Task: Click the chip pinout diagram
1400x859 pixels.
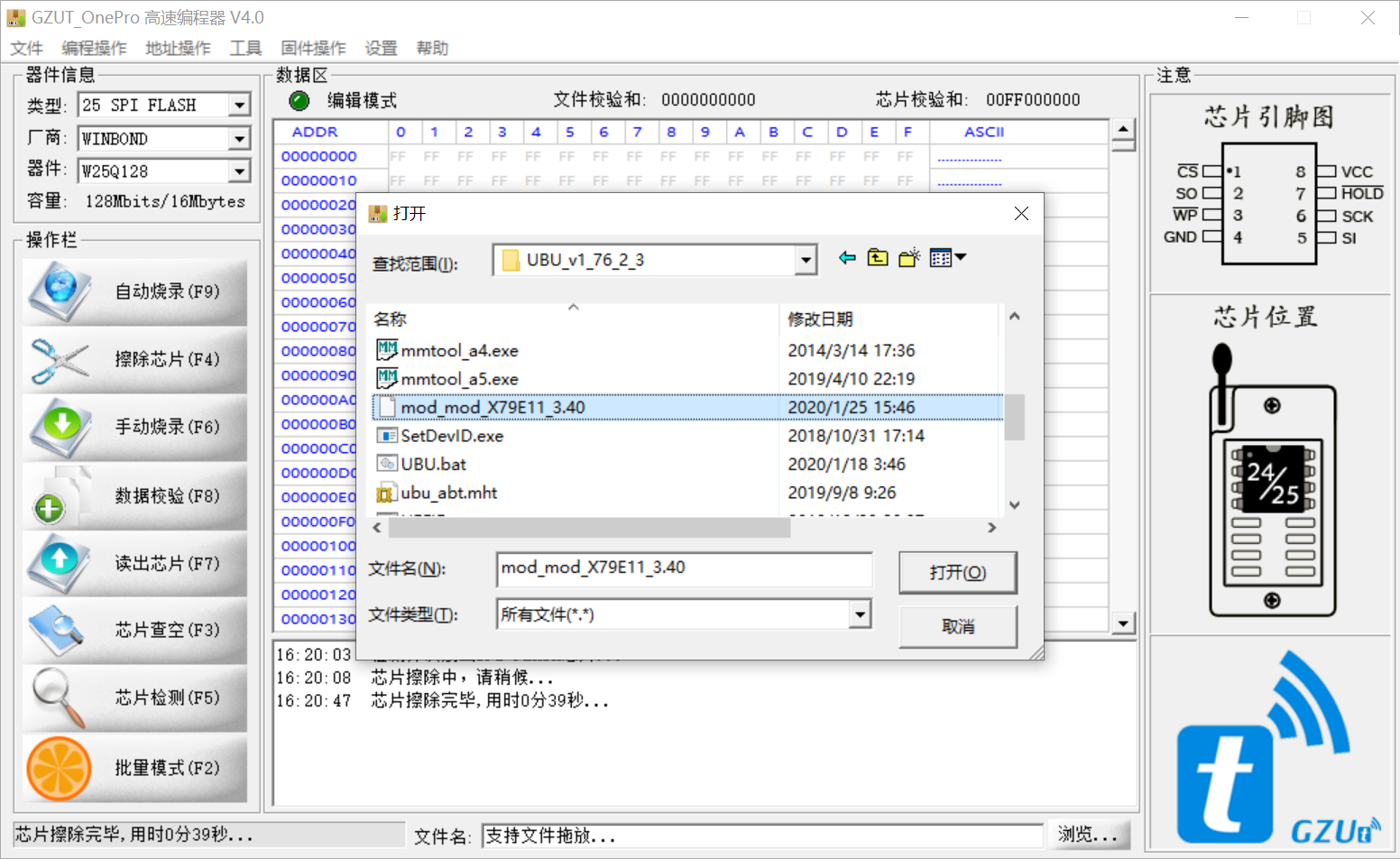Action: point(1272,205)
